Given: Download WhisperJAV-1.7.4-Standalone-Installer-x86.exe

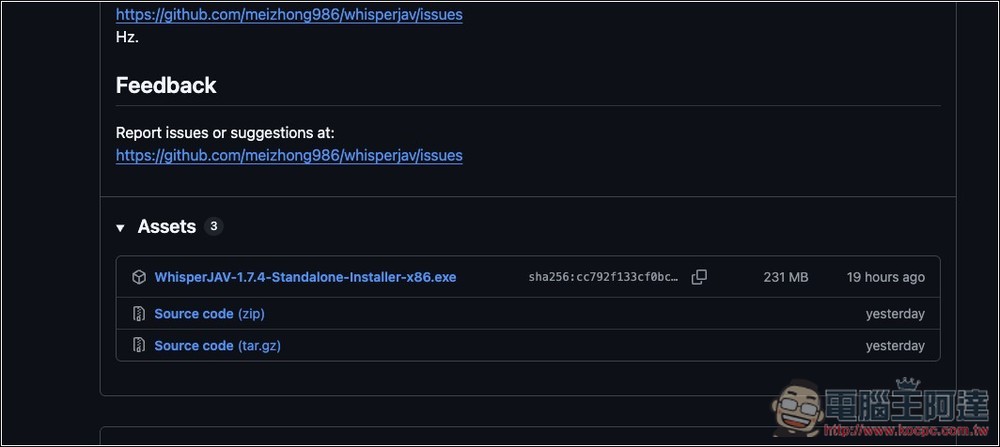Looking at the screenshot, I should point(305,277).
